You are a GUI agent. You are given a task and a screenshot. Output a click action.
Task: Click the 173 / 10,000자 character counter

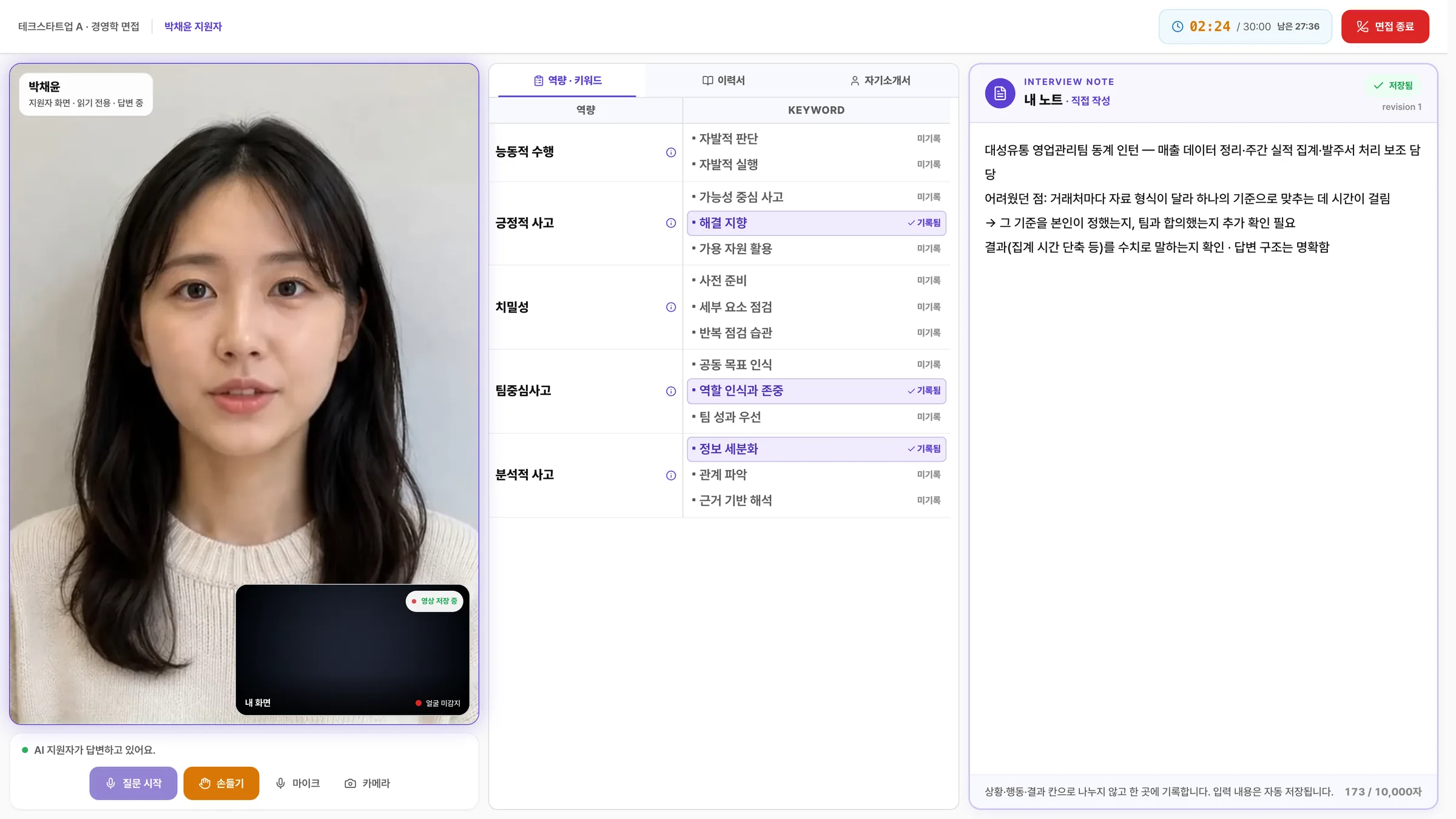point(1383,792)
